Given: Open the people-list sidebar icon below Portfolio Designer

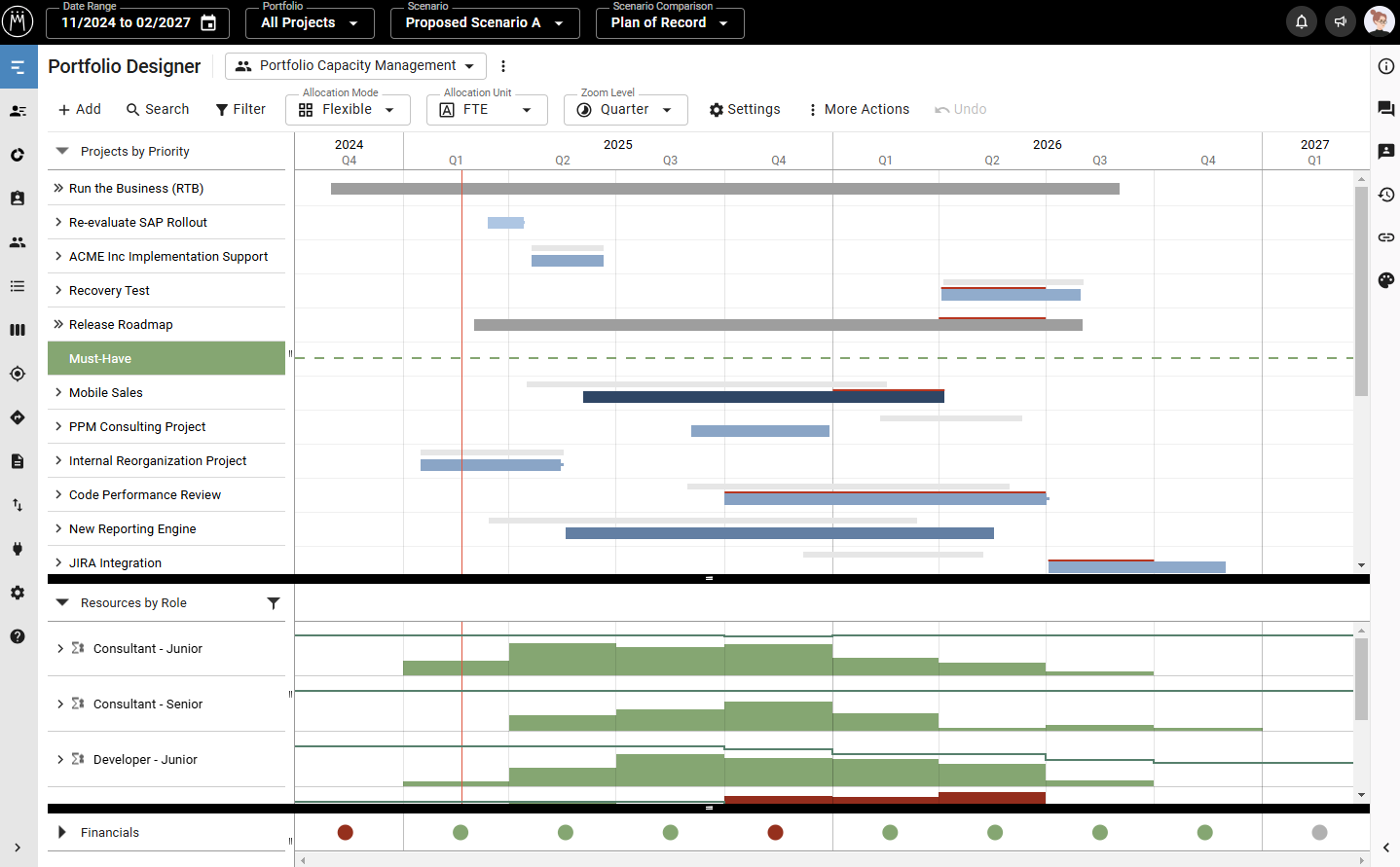Looking at the screenshot, I should (18, 111).
